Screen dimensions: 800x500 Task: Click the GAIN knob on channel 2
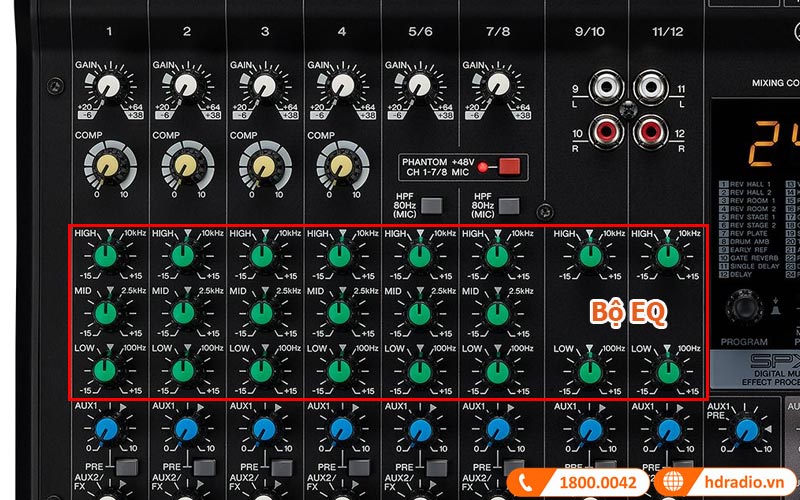[x=186, y=85]
